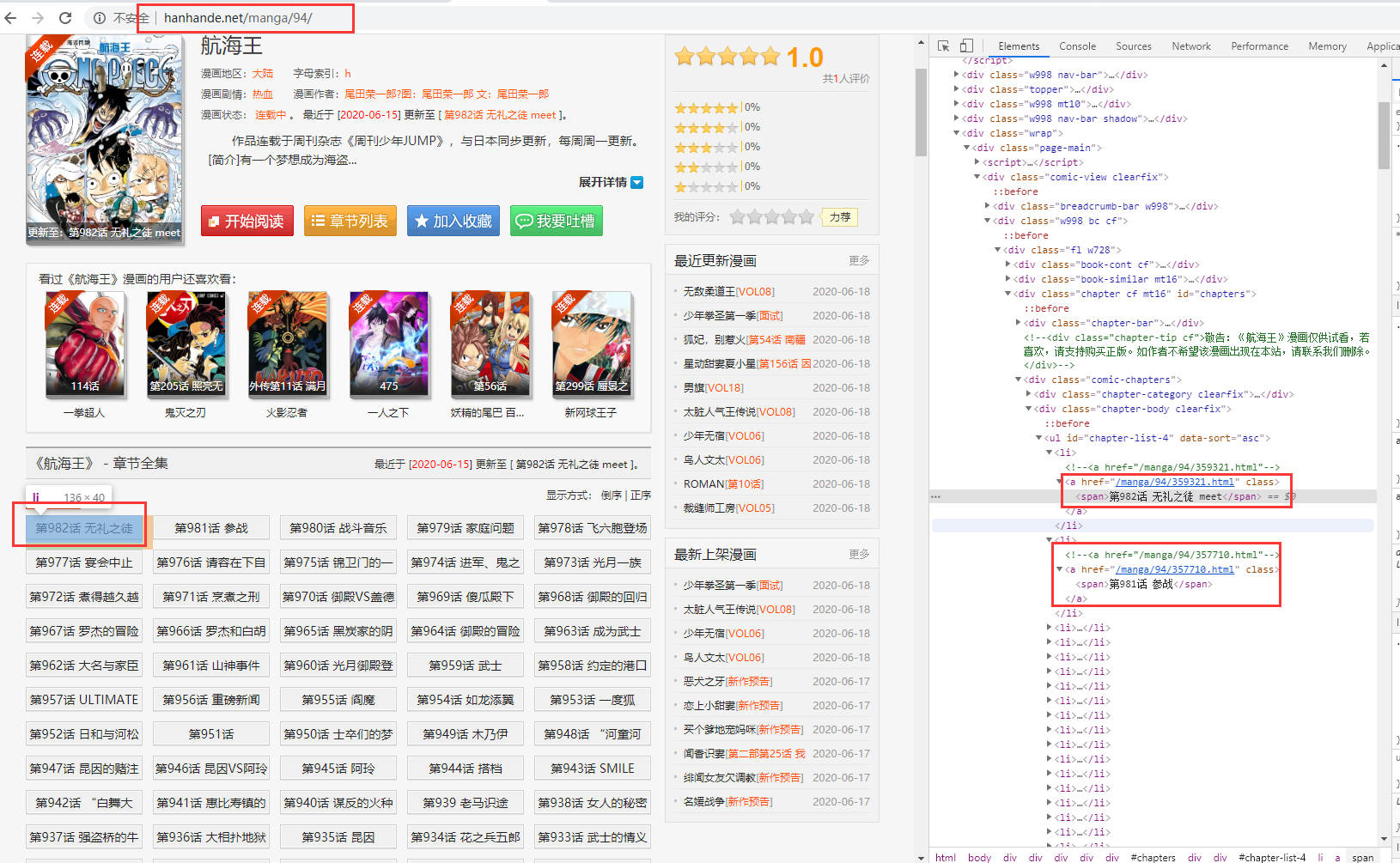Click the browser back arrow

click(10, 17)
